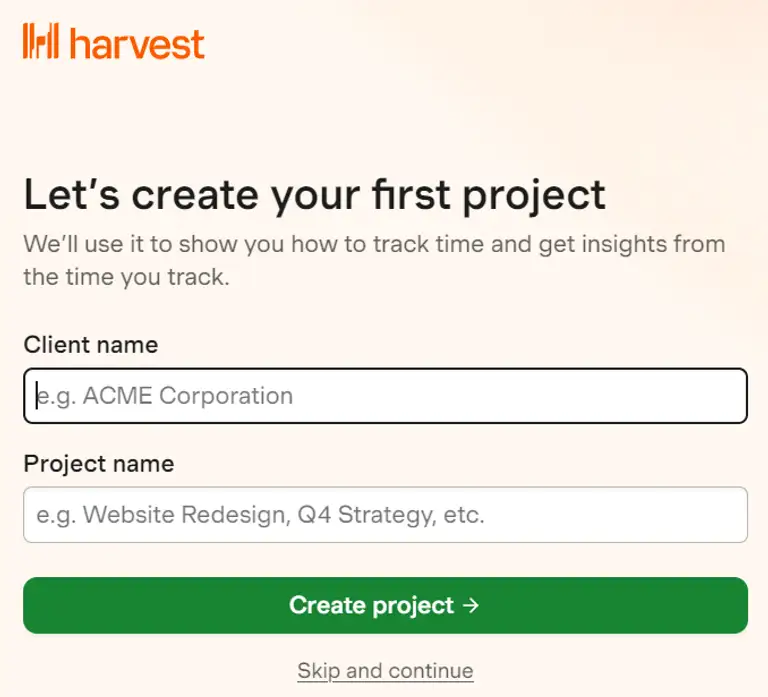
Task: Click the word "continue" in the skip link
Action: tap(432, 671)
